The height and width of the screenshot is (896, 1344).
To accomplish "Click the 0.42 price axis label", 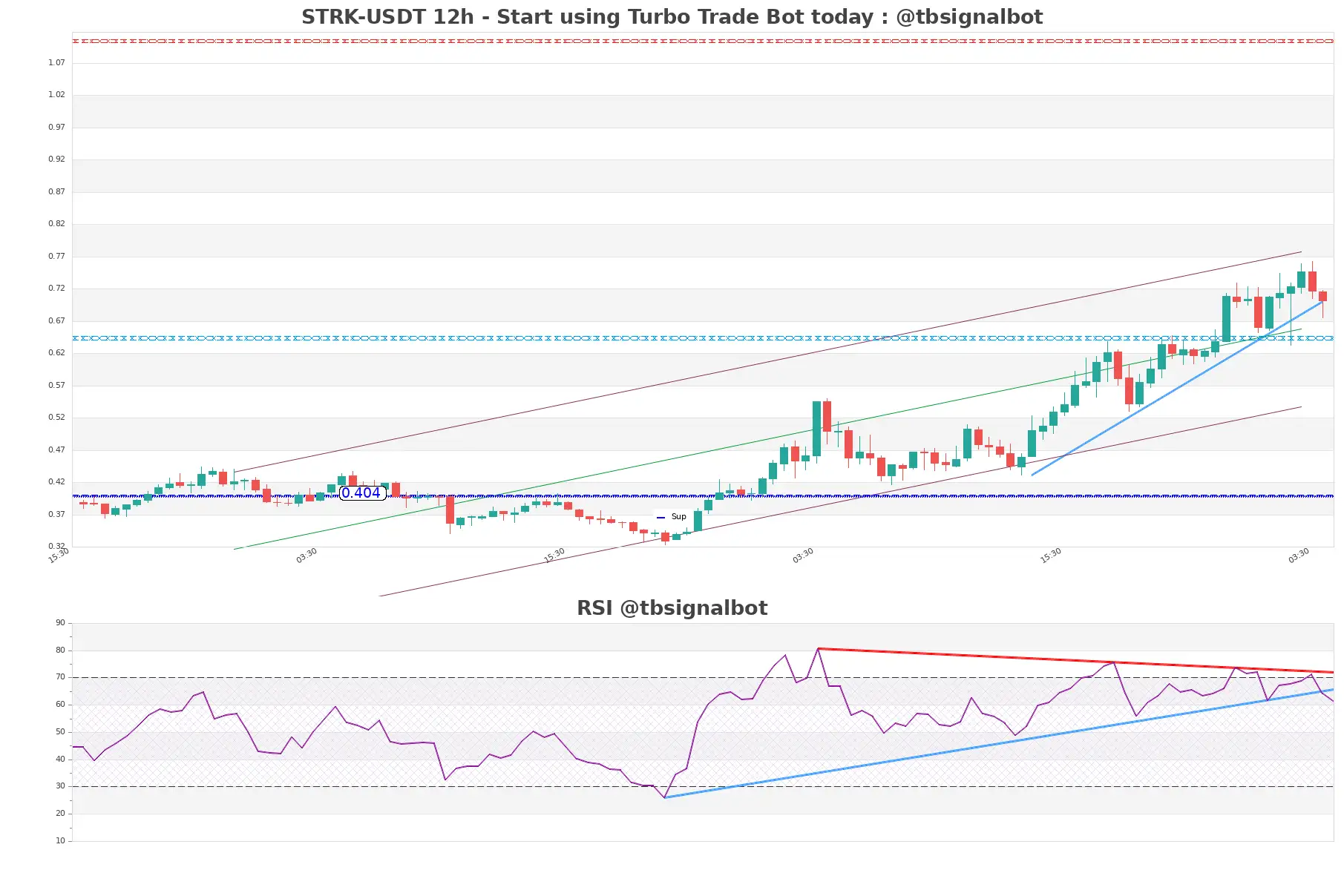I will click(56, 482).
